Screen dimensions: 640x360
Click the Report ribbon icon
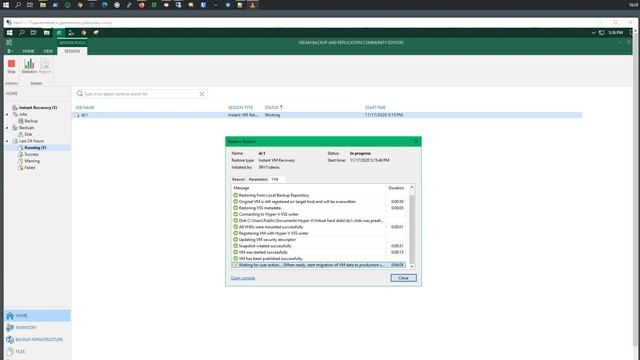45,66
